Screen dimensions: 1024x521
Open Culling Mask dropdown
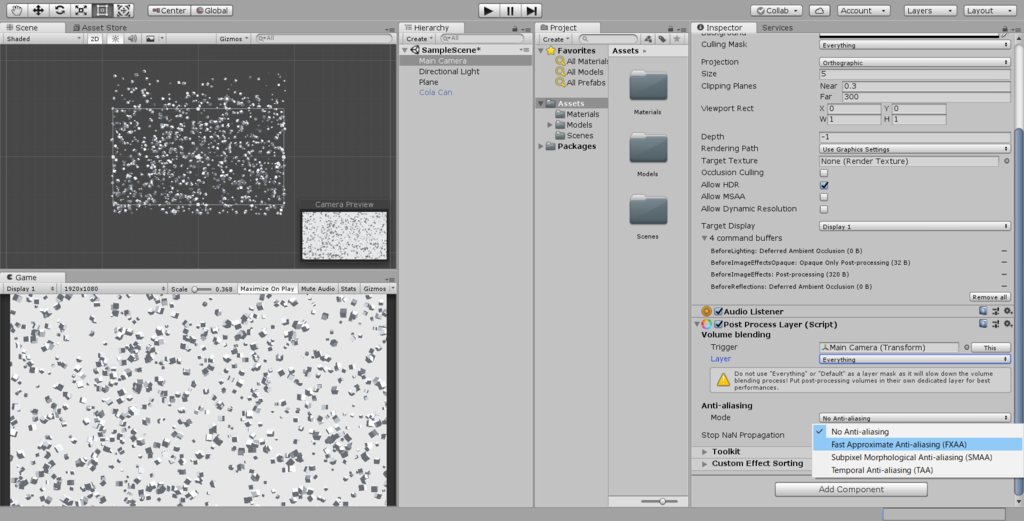[x=914, y=45]
